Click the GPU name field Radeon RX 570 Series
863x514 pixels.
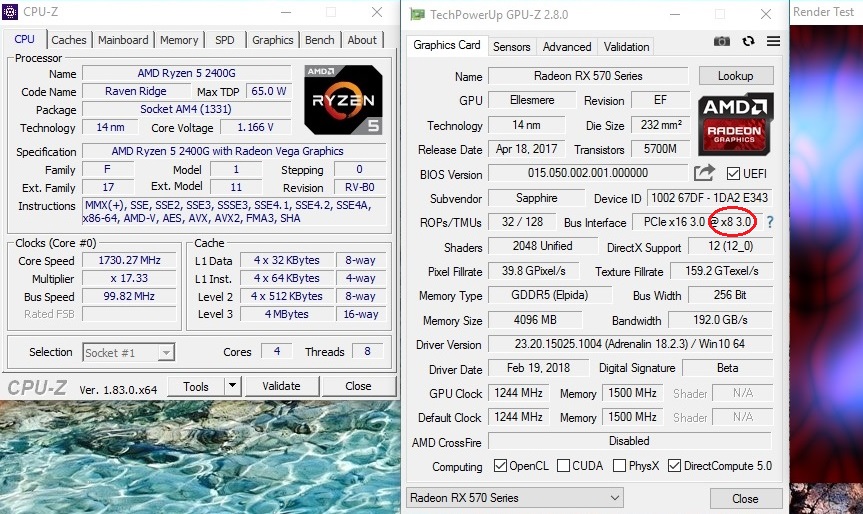coord(588,76)
